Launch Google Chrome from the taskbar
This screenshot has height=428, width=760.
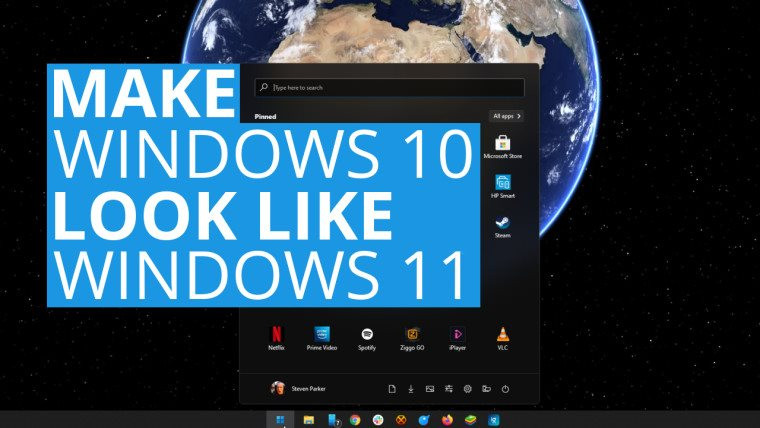(355, 420)
